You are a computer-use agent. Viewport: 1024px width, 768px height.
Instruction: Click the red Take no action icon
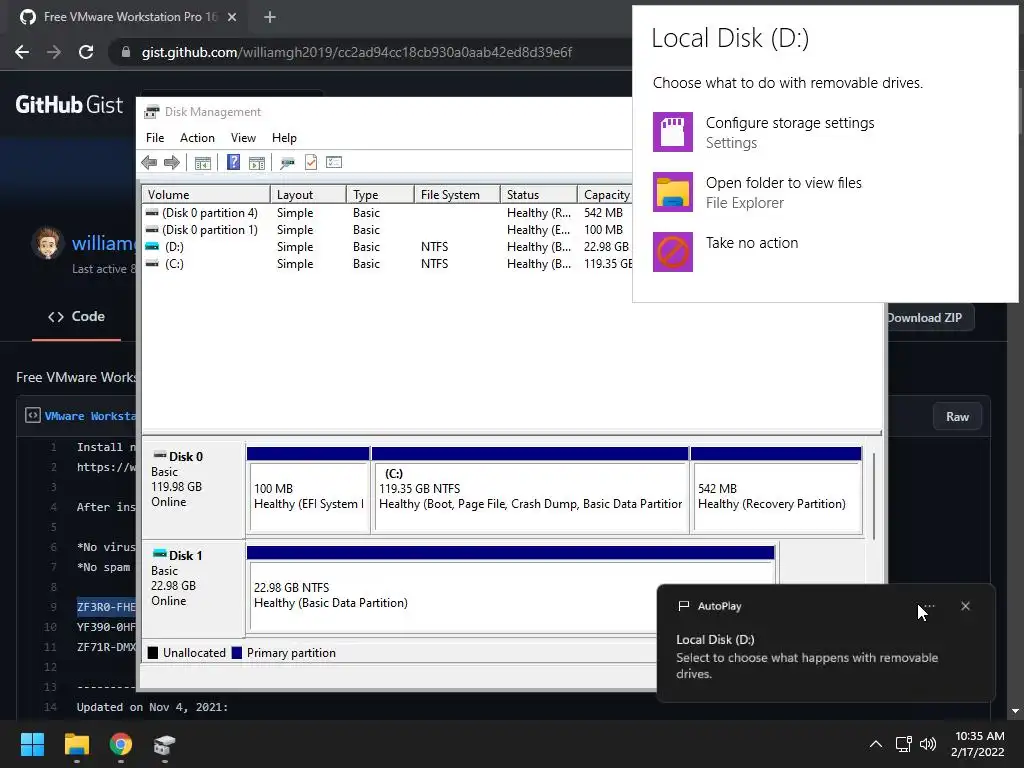coord(673,251)
